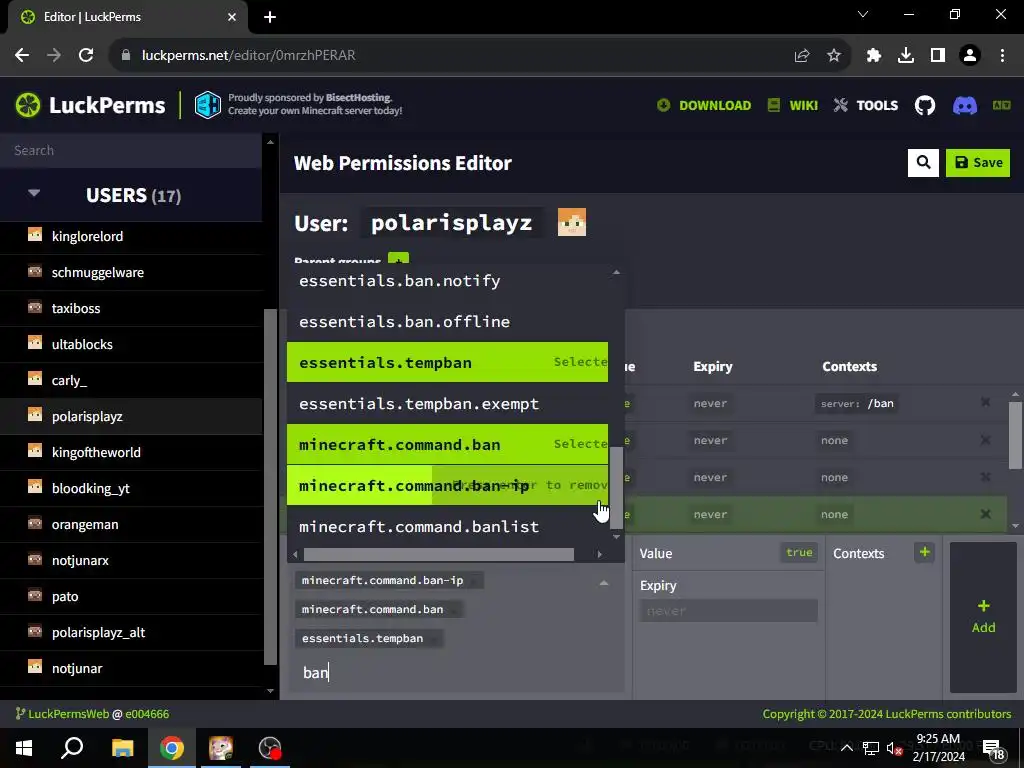
Task: Delete the row with server: /ban context
Action: pyautogui.click(x=985, y=402)
